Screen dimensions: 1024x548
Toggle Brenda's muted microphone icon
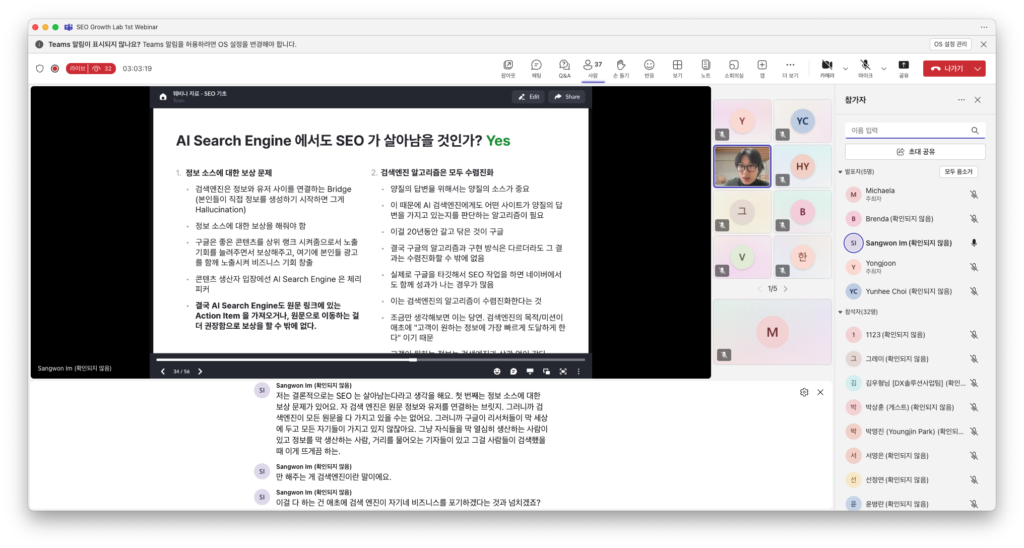(x=974, y=219)
